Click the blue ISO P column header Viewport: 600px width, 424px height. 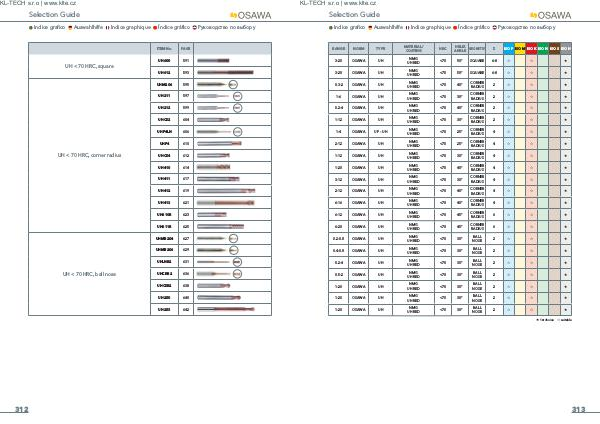coord(508,48)
